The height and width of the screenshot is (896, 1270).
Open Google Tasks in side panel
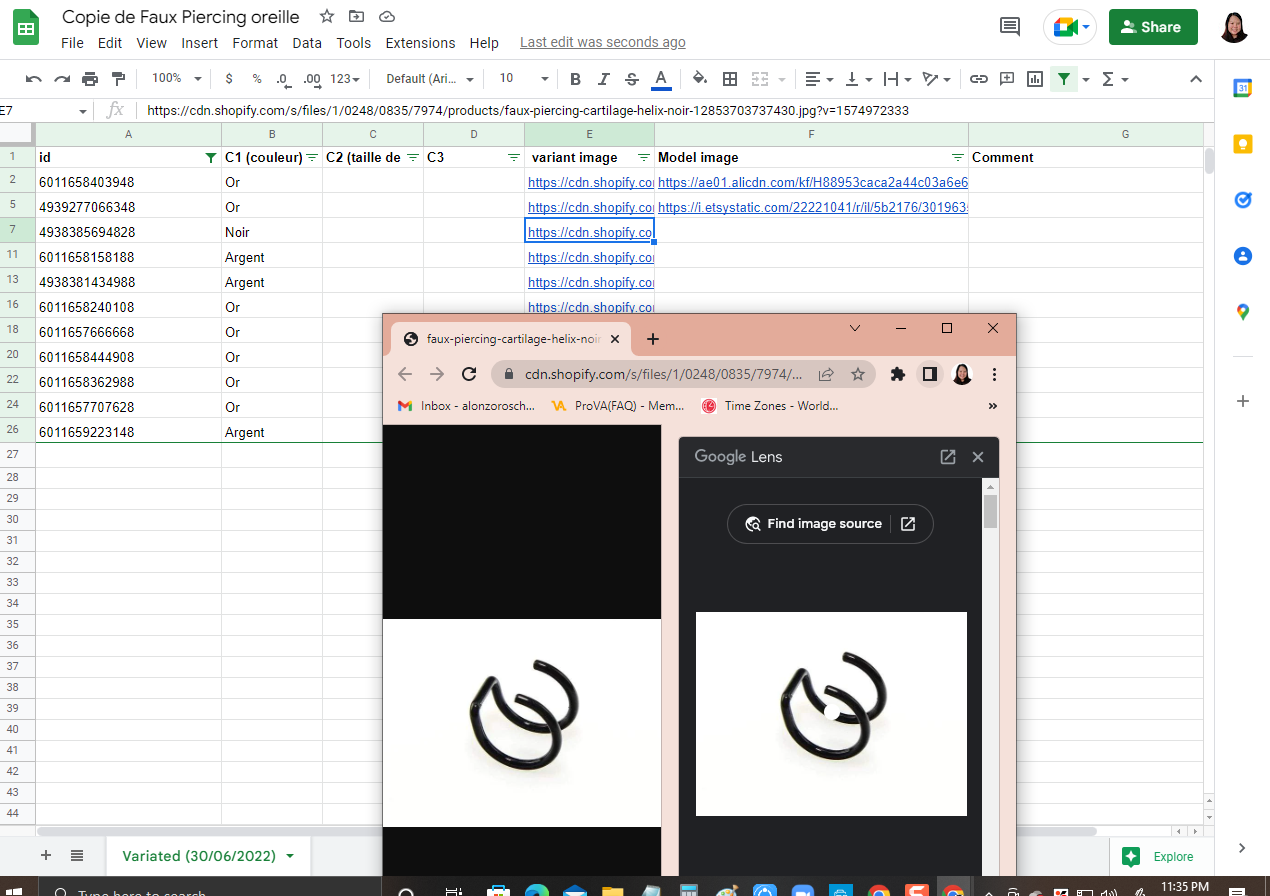pyautogui.click(x=1243, y=200)
